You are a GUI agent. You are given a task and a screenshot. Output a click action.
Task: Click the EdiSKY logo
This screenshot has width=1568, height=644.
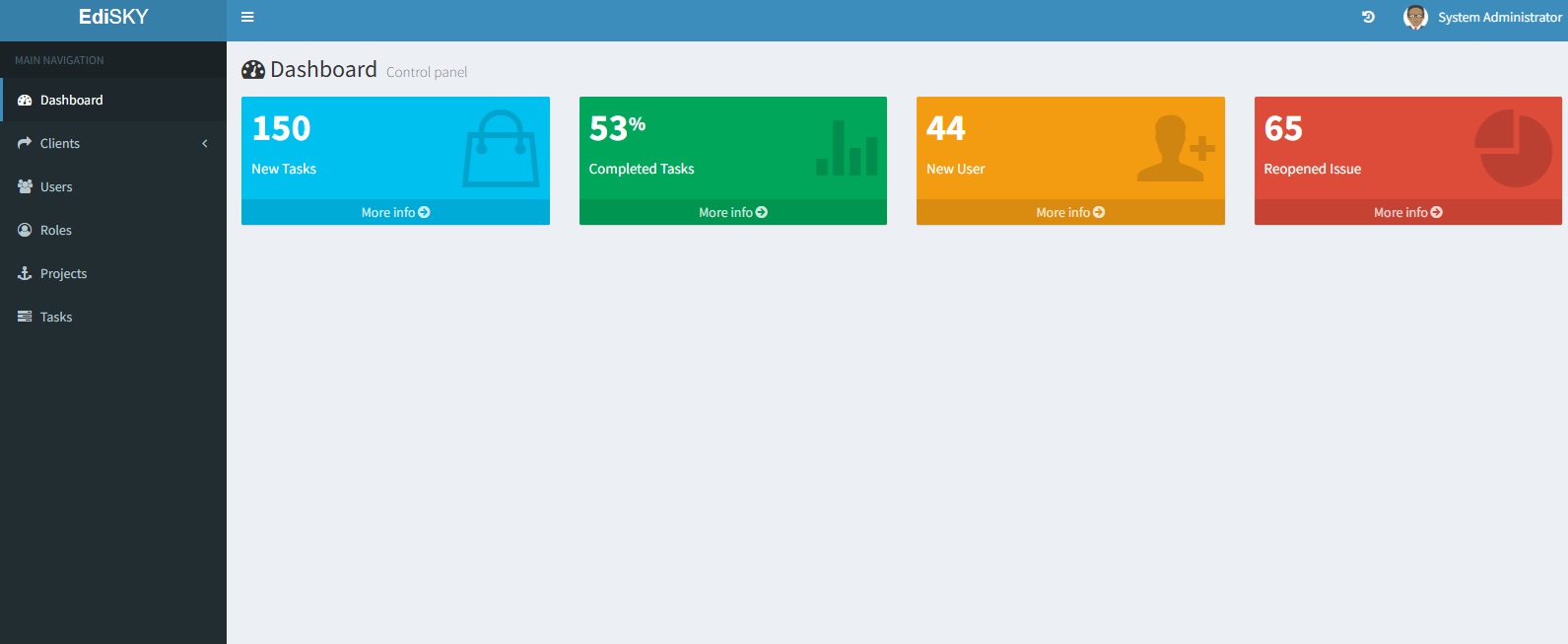pos(113,17)
